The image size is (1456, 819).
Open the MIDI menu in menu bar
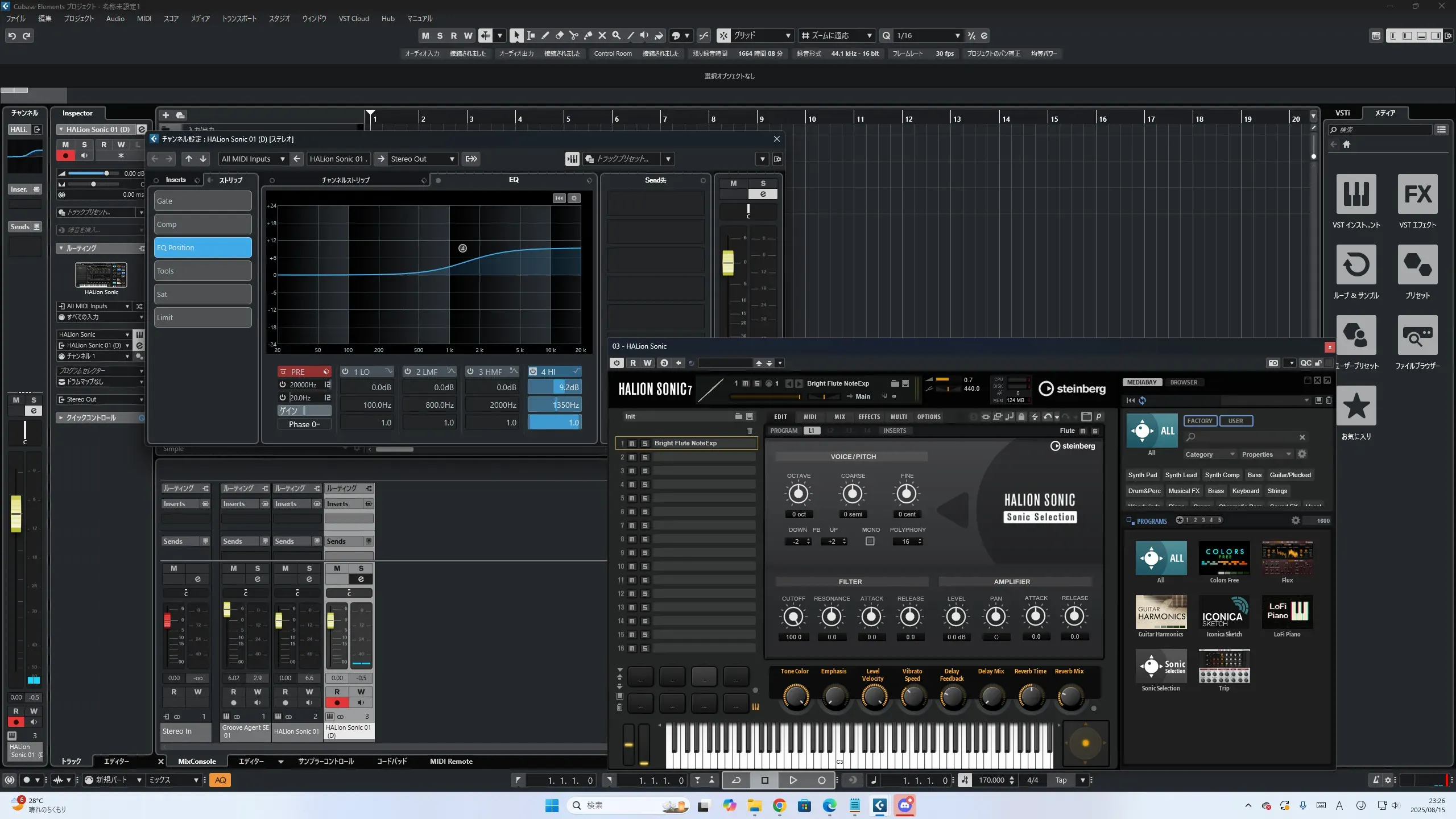tap(144, 19)
